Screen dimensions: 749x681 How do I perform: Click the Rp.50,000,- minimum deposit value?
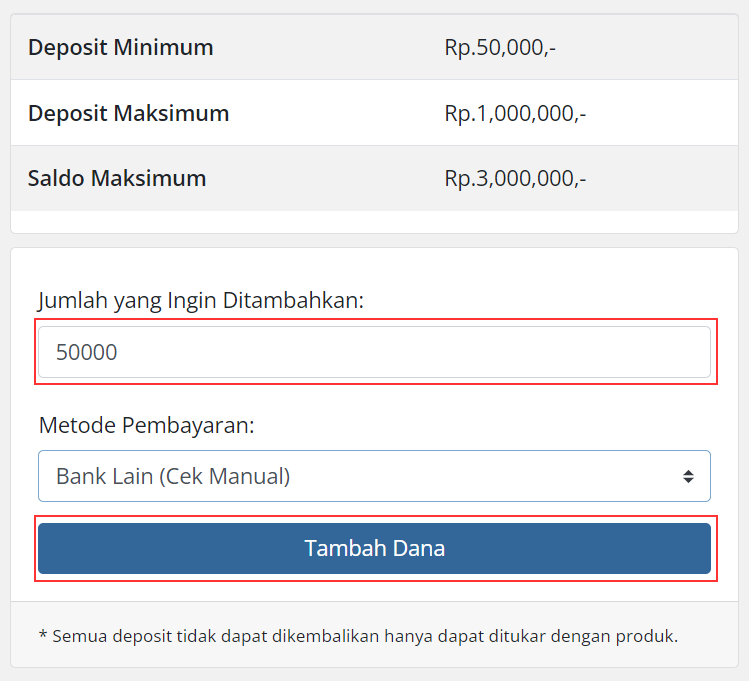point(500,47)
